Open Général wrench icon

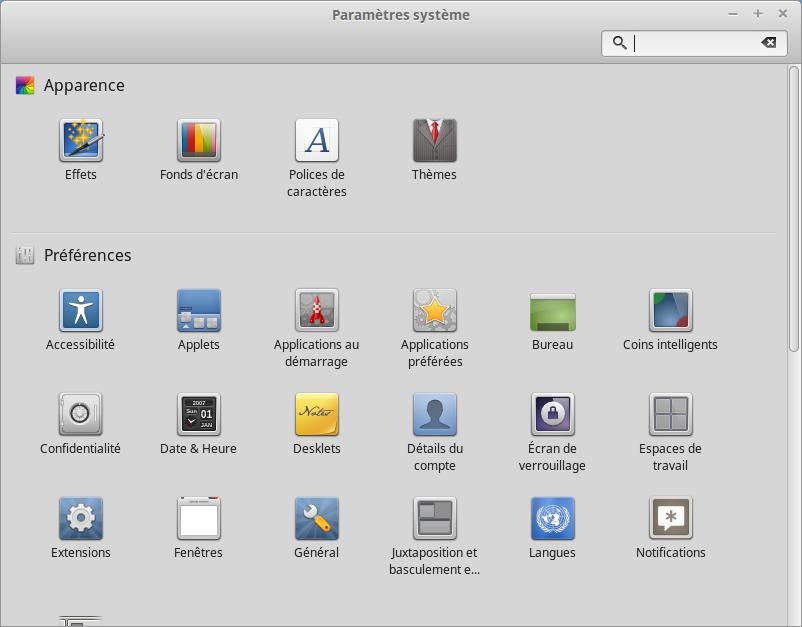317,518
